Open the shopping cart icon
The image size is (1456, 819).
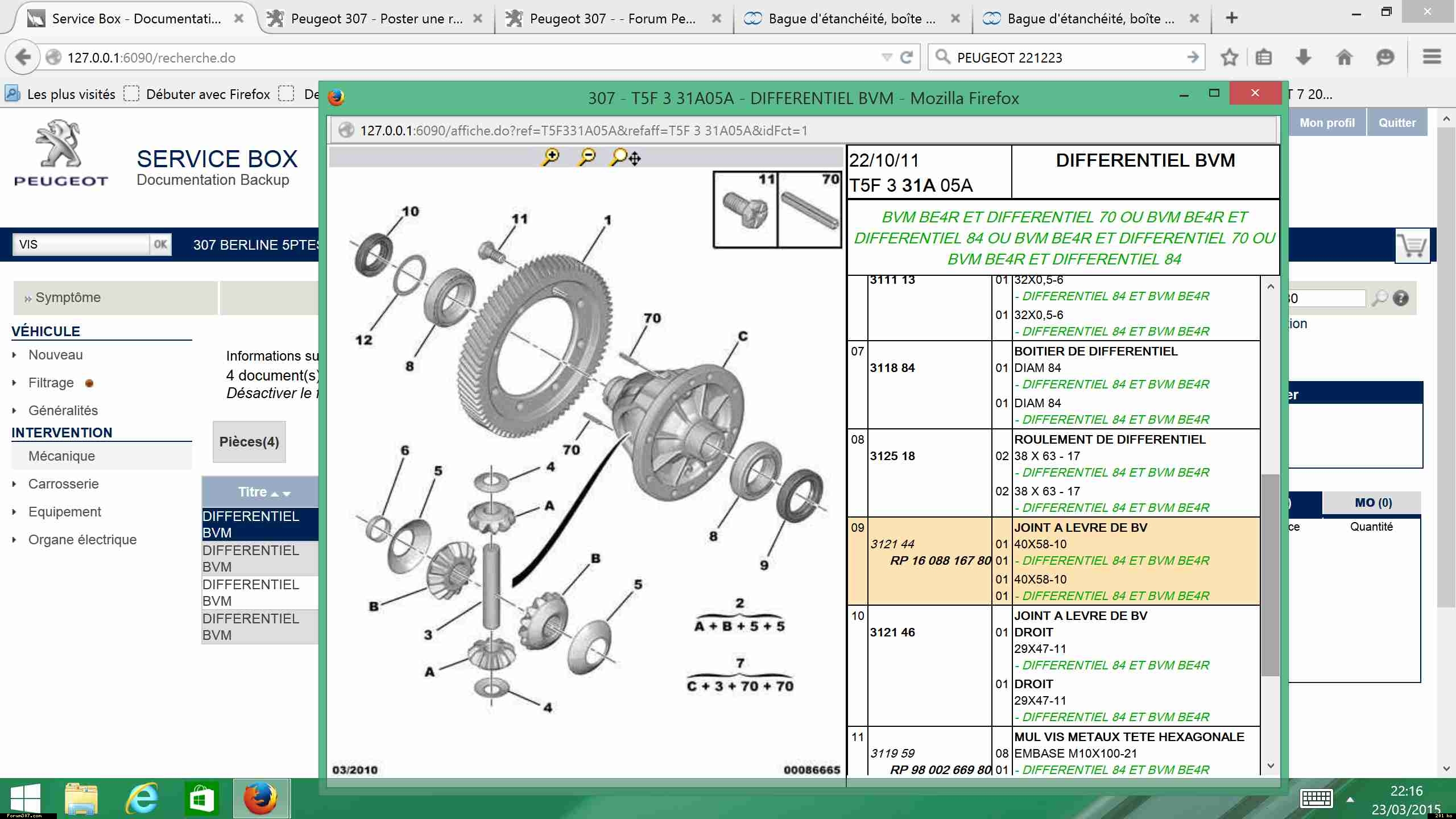pyautogui.click(x=1412, y=246)
